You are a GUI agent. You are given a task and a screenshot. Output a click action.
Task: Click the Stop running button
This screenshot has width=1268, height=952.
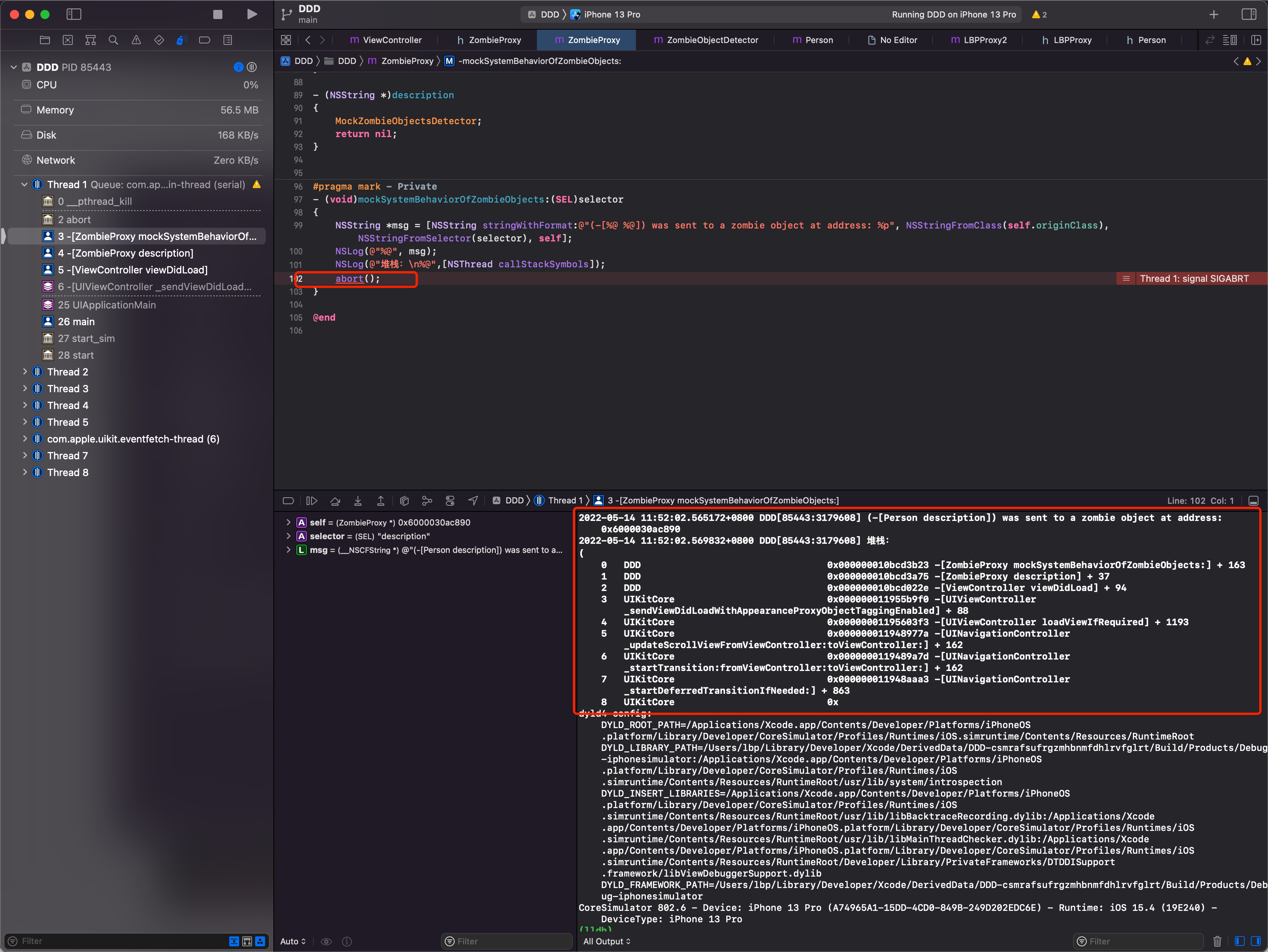click(217, 14)
